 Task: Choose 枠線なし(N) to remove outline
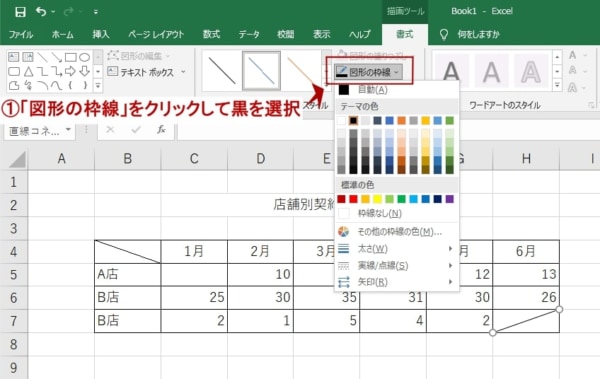point(397,213)
